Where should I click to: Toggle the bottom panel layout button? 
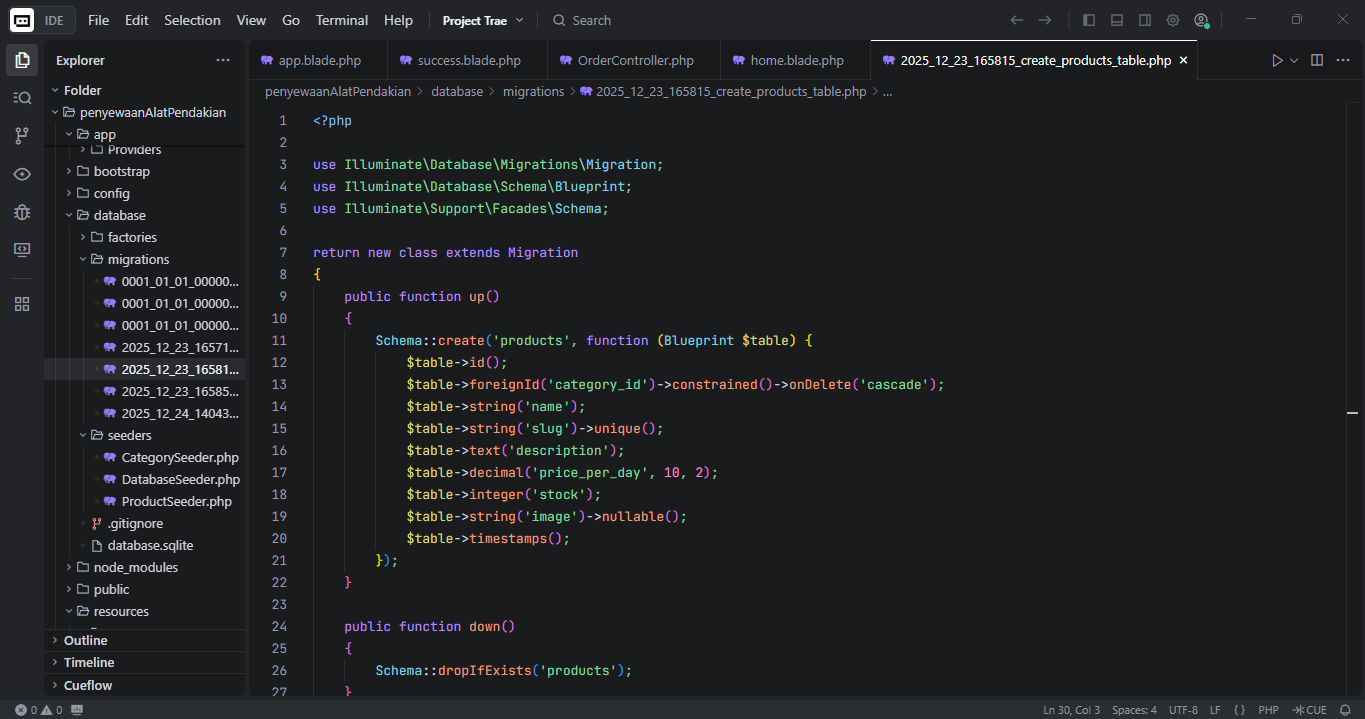[x=1117, y=20]
